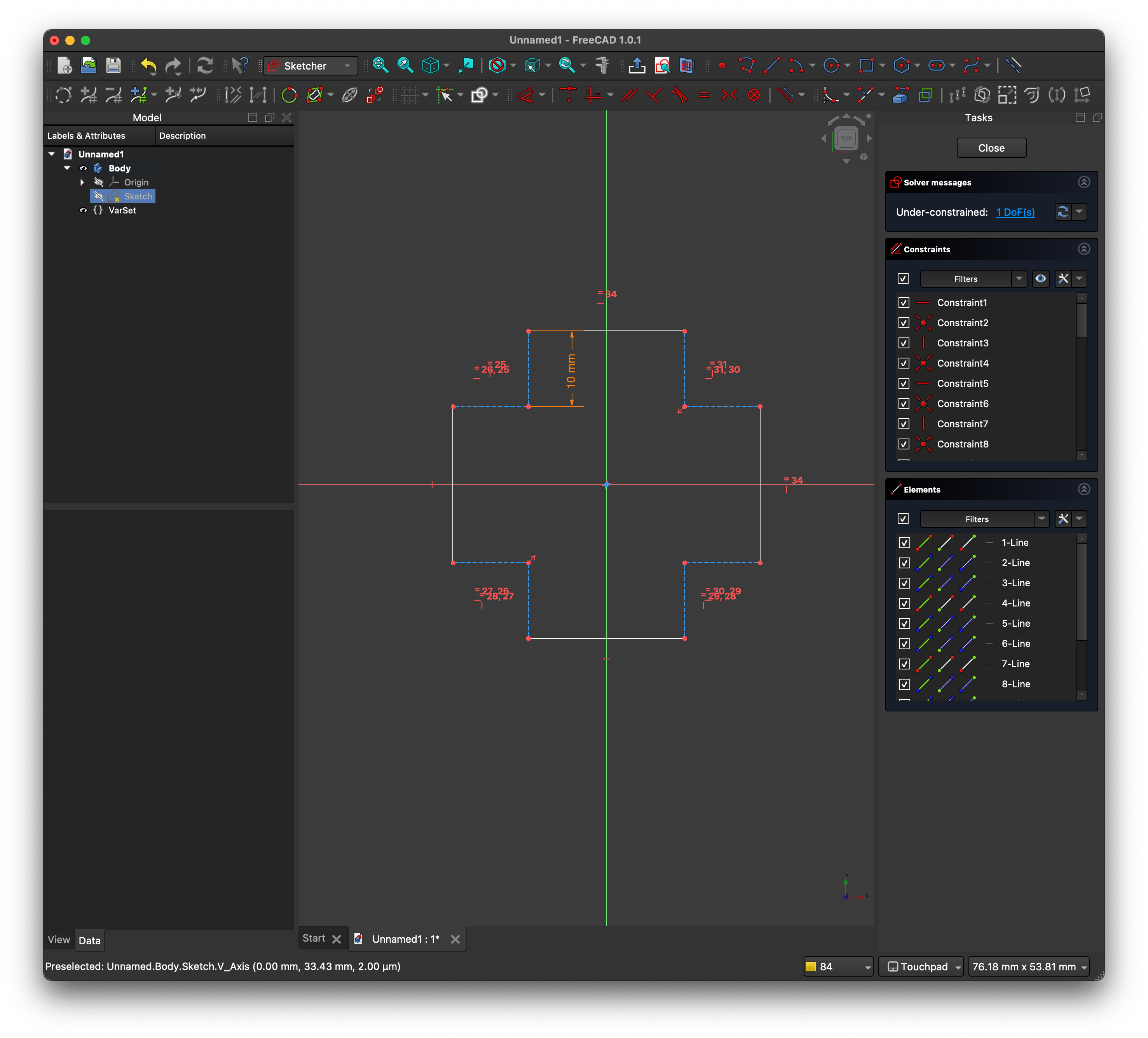Viewport: 1148px width, 1038px height.
Task: Toggle Body visibility eye in tree
Action: click(x=83, y=169)
